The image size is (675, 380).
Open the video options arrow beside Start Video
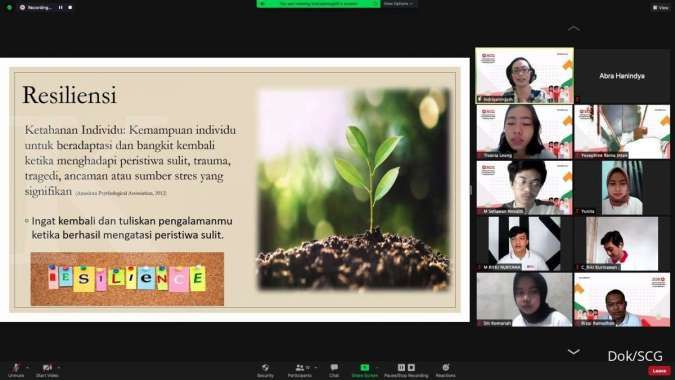(59, 368)
